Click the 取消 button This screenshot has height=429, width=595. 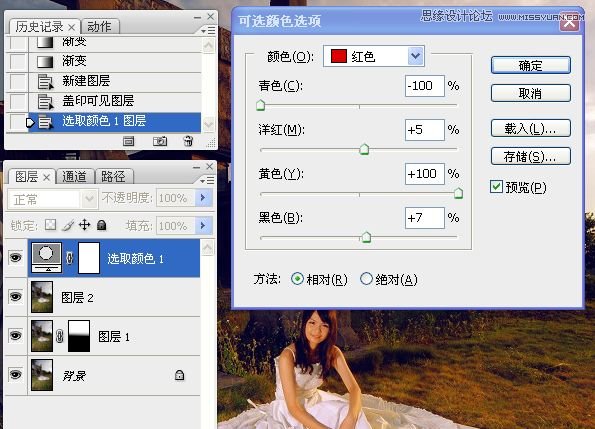tap(530, 93)
